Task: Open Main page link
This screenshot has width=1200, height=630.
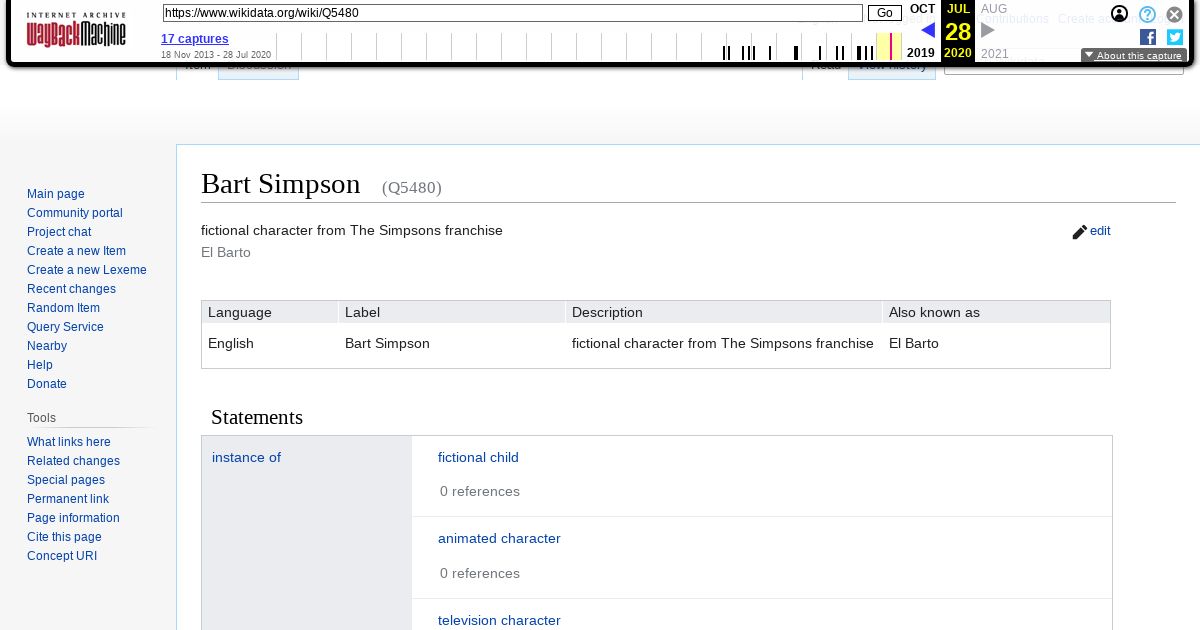Action: click(56, 194)
